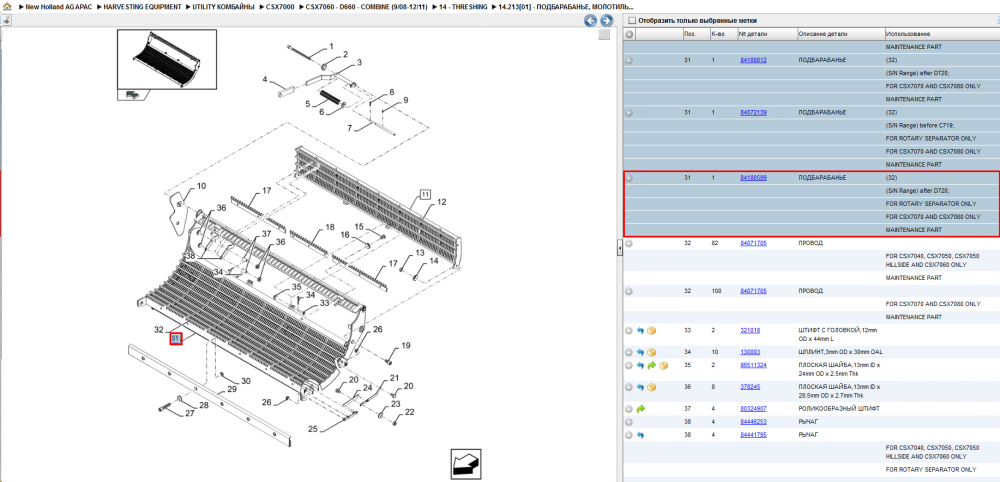The width and height of the screenshot is (1000, 482).
Task: Click 'ШПЛИНТ,3mm OD x 30mm OAL' description
Action: 841,352
